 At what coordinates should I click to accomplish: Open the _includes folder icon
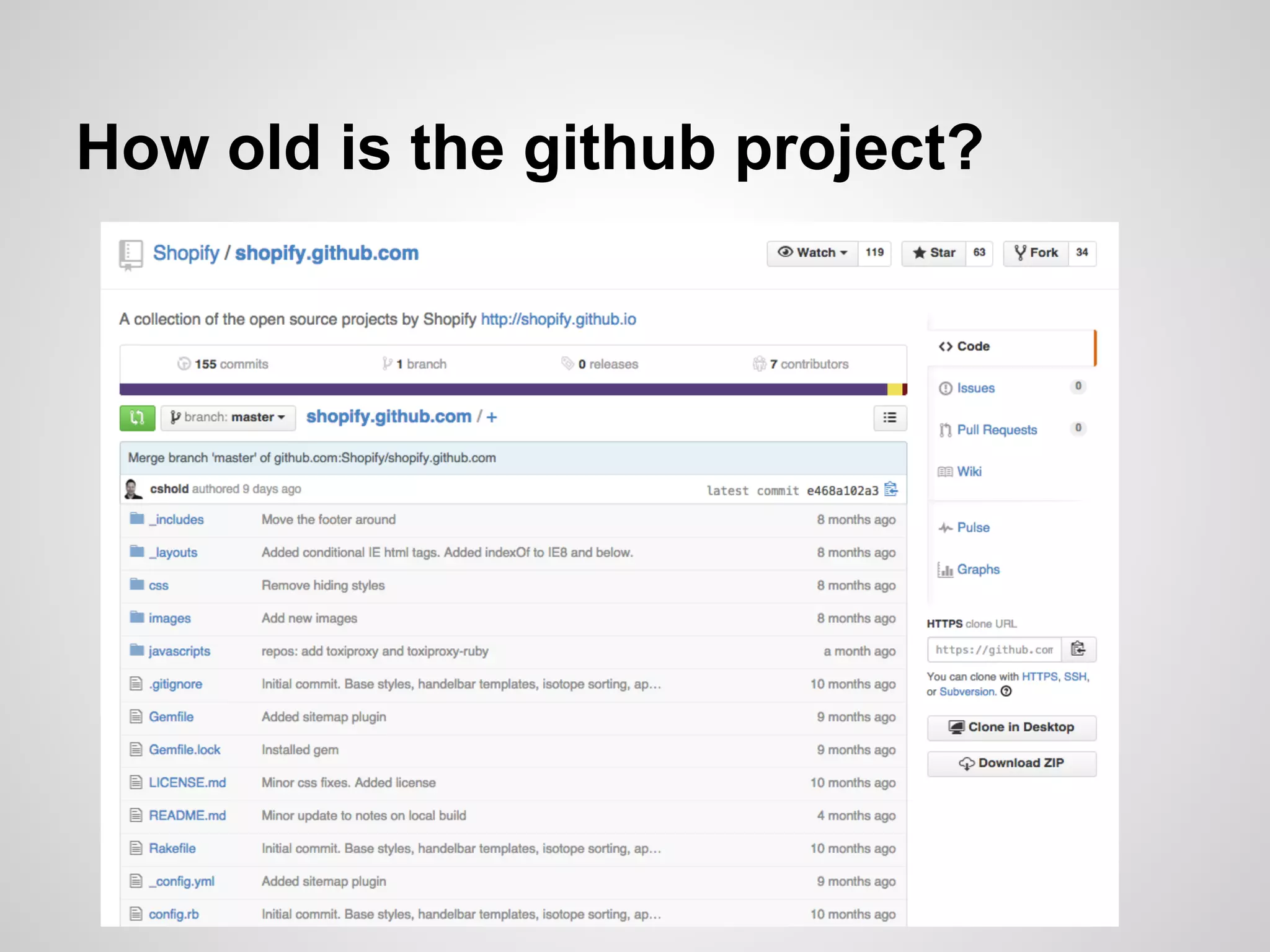point(137,518)
